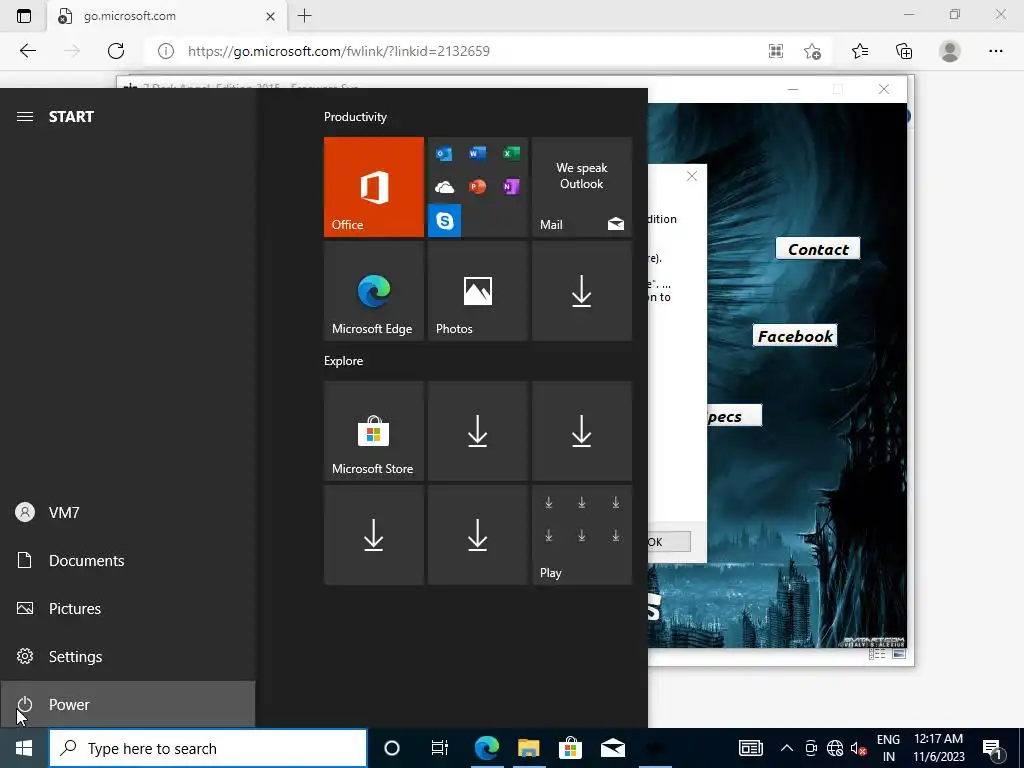The image size is (1024, 768).
Task: Click the network globe tray icon
Action: 835,748
